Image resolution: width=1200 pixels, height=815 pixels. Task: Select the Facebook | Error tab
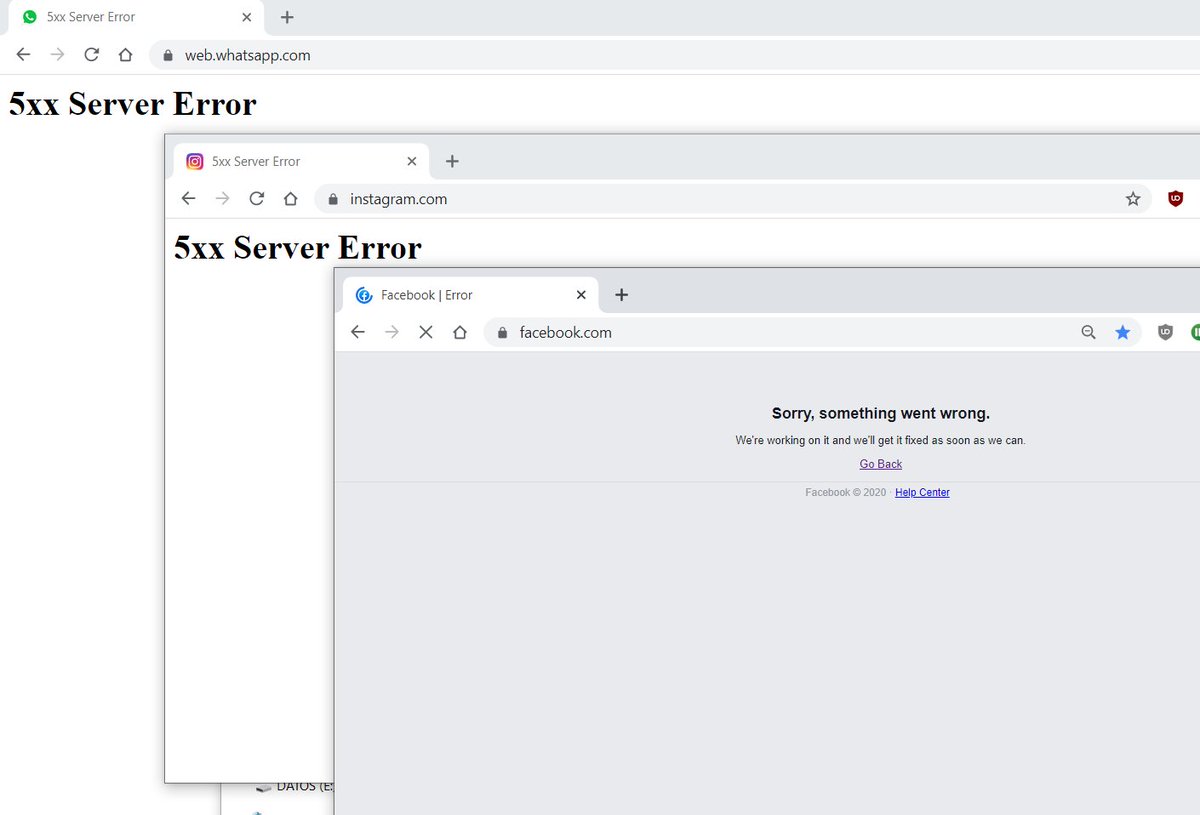[x=470, y=295]
